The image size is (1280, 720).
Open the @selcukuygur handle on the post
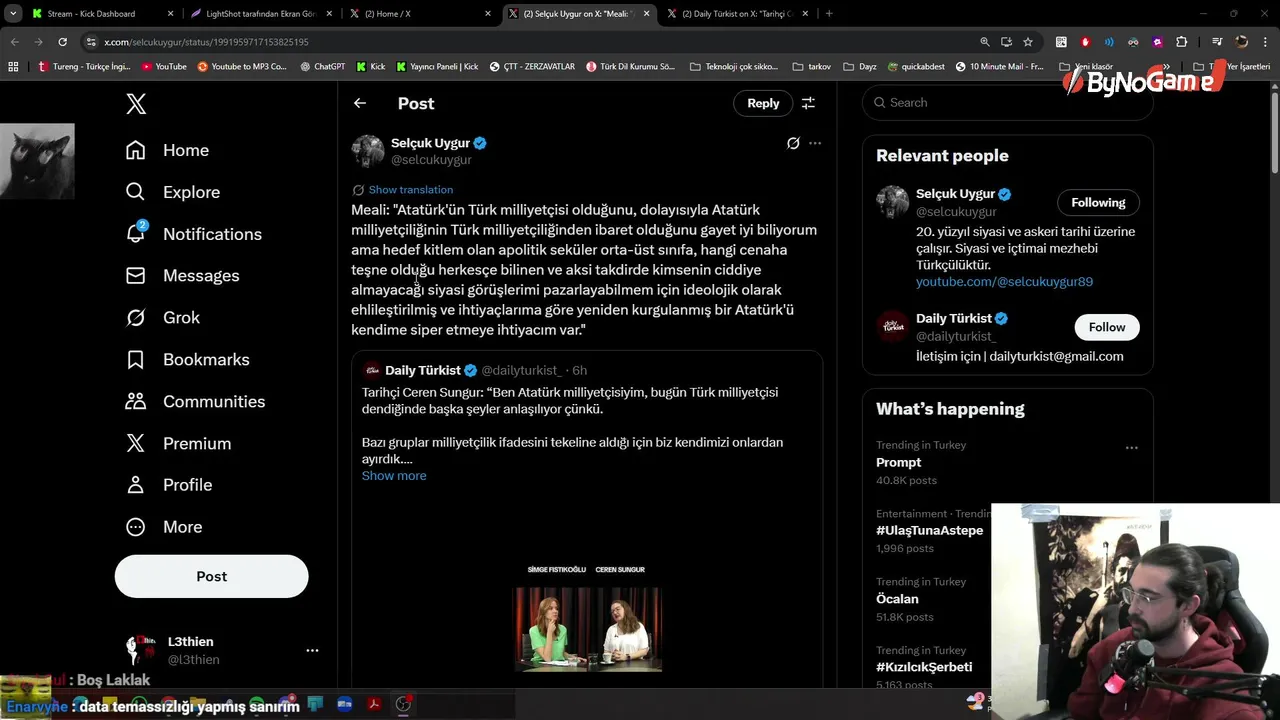pos(431,160)
